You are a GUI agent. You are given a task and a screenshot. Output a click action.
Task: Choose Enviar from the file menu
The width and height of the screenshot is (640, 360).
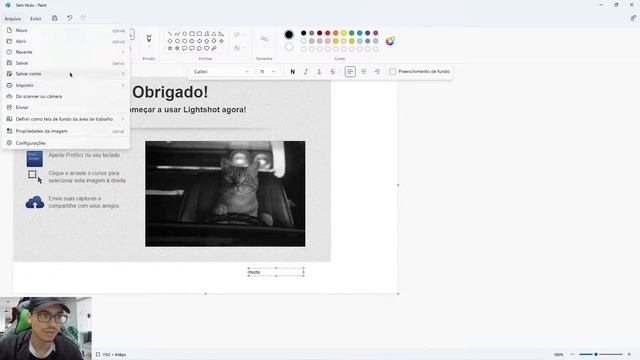[66, 107]
